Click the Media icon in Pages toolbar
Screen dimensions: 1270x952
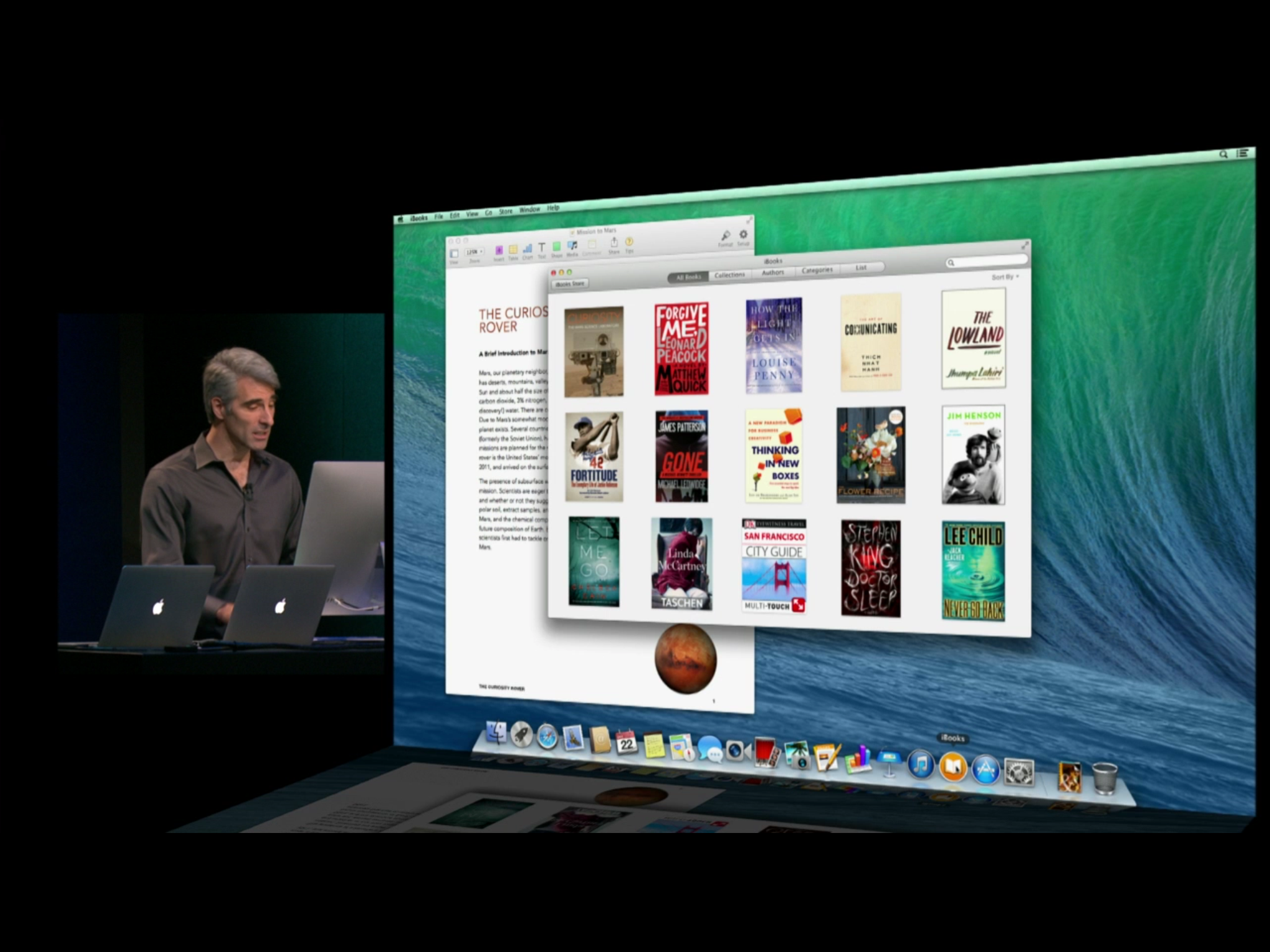click(x=572, y=245)
